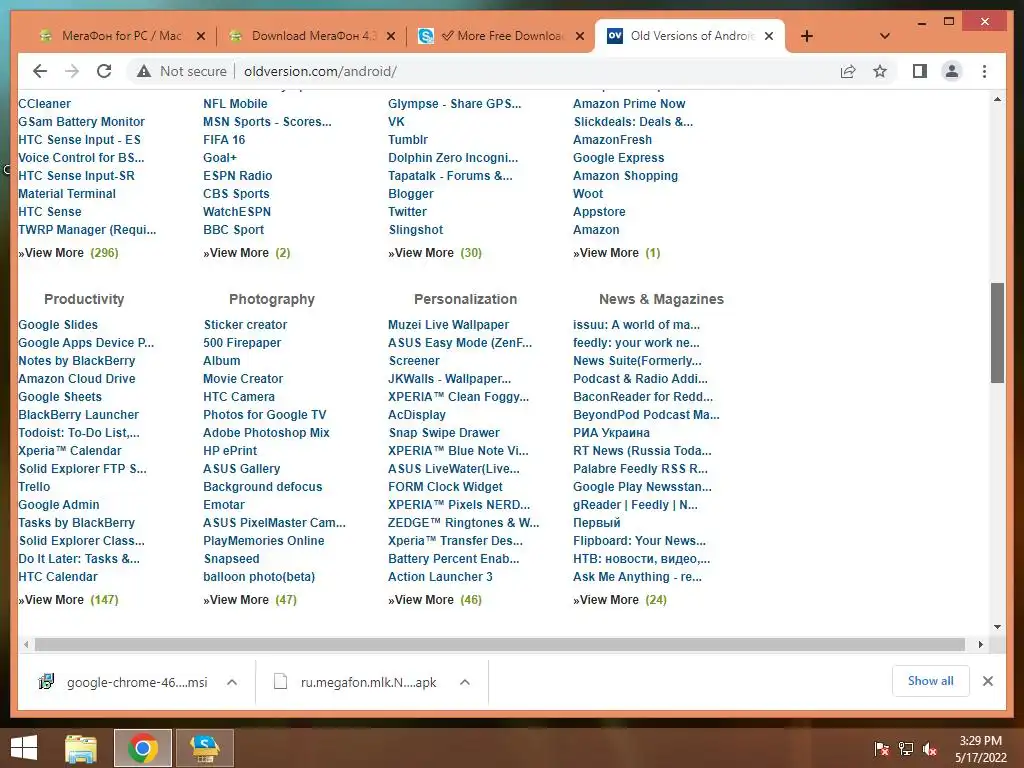Click the Chrome taskbar icon
The height and width of the screenshot is (768, 1024).
click(142, 748)
